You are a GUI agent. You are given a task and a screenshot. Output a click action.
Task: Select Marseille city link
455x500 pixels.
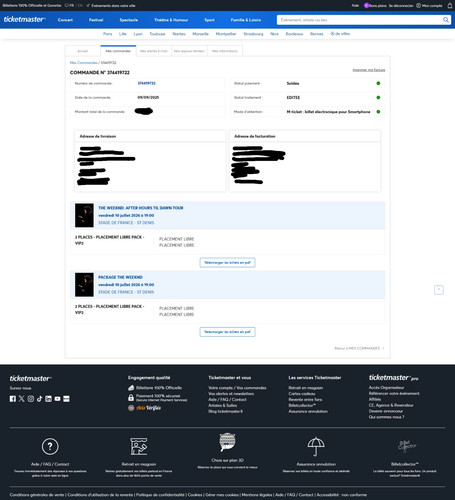tap(200, 34)
